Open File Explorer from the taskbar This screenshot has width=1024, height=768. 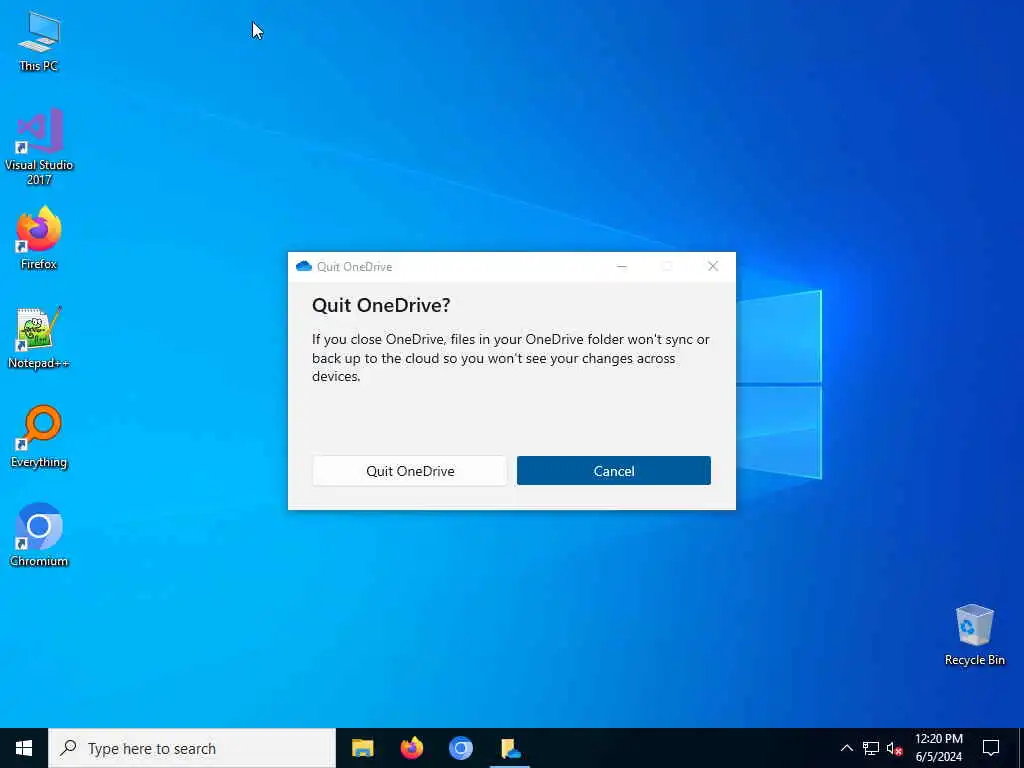click(362, 748)
